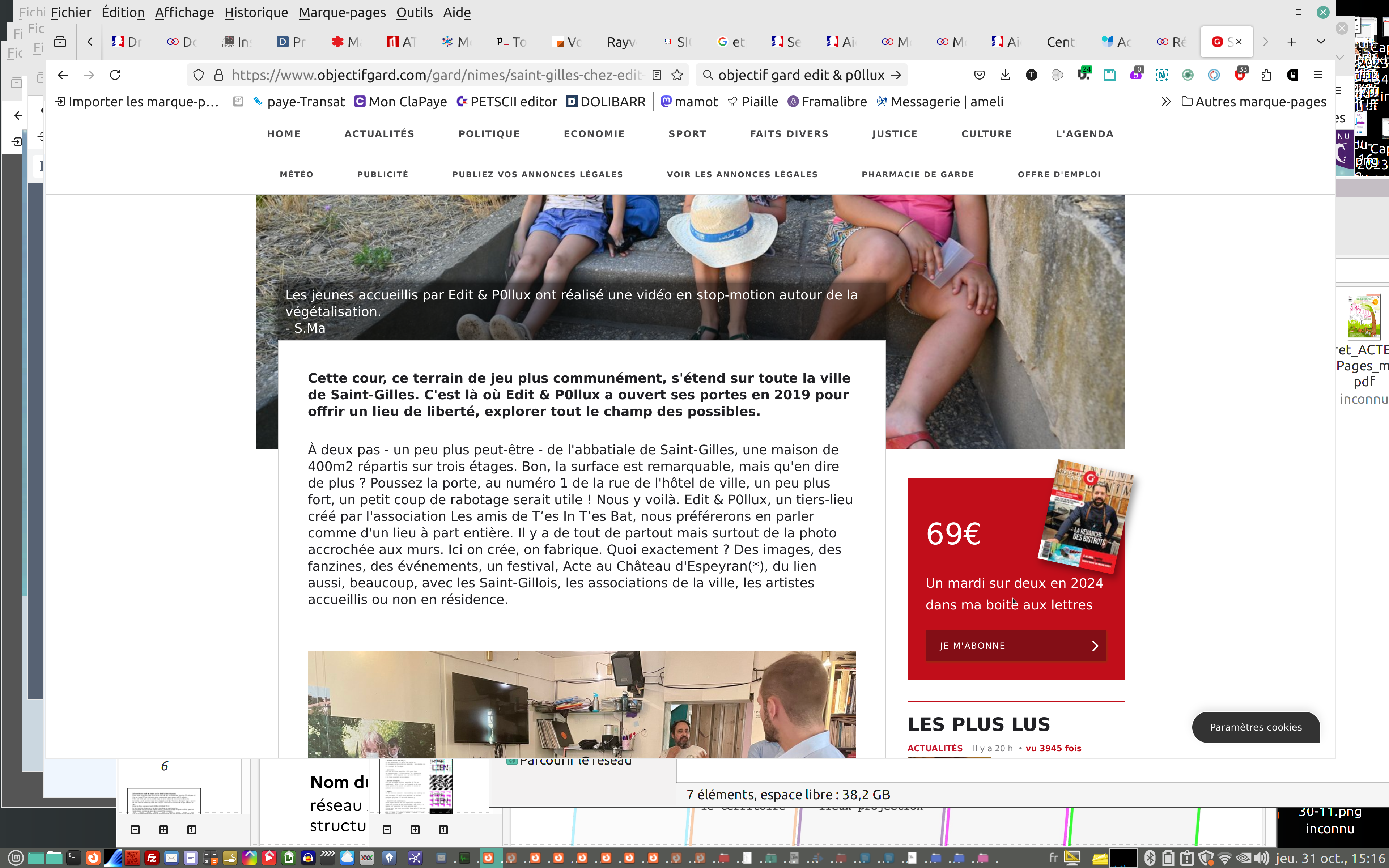Open the Autres marque-pages folder
Viewport: 1389px width, 868px height.
click(1254, 102)
